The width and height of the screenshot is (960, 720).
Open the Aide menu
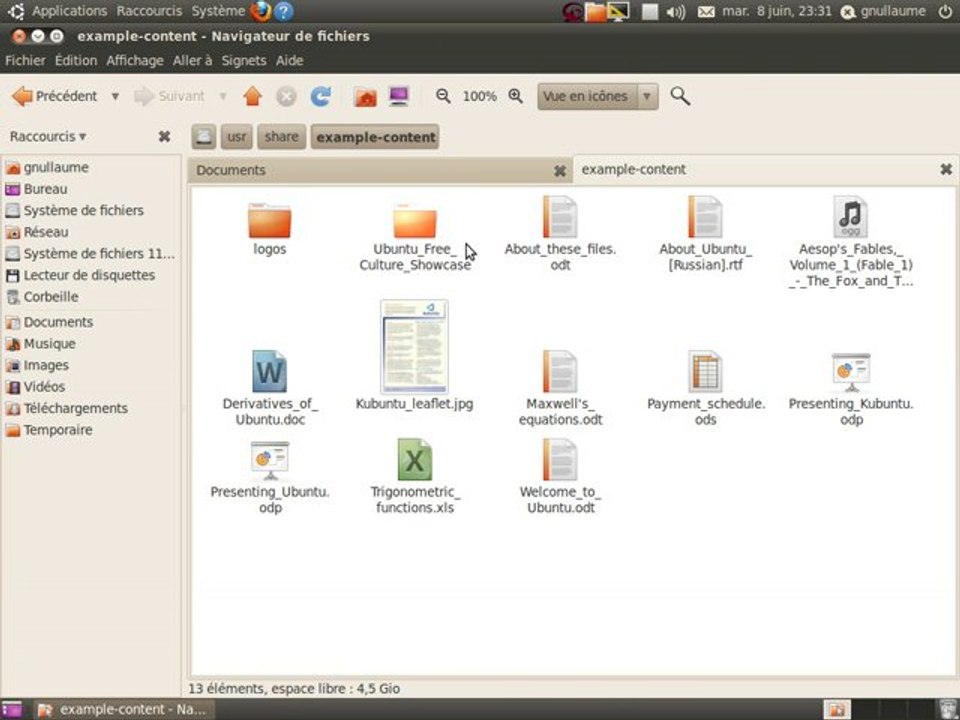click(290, 60)
